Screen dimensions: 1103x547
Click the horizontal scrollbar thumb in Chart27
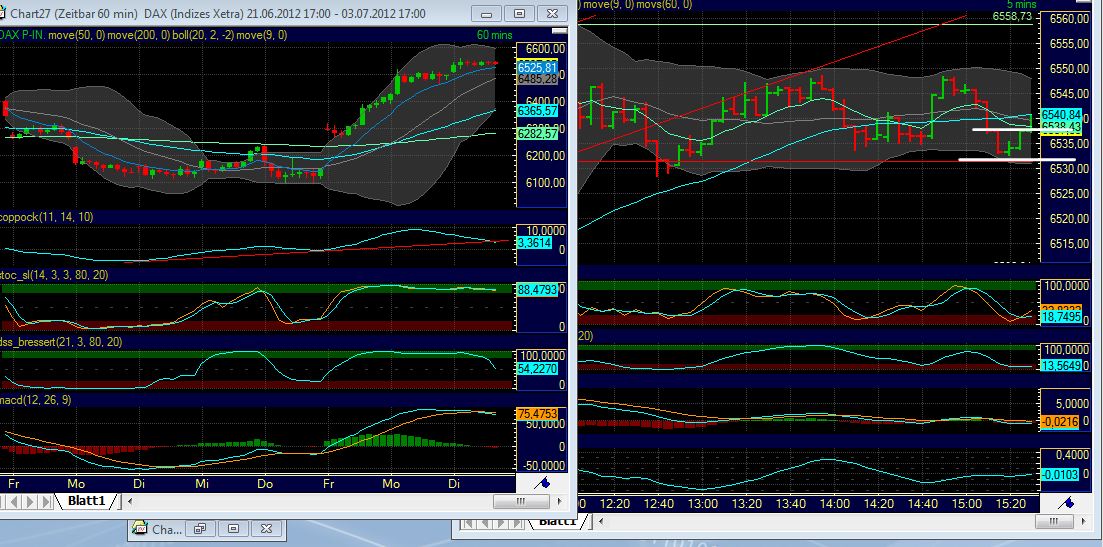521,501
